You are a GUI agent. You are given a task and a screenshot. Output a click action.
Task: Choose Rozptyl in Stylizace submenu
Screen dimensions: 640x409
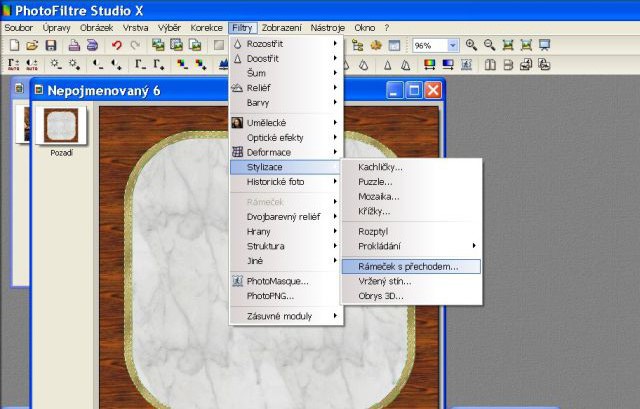[411, 231]
